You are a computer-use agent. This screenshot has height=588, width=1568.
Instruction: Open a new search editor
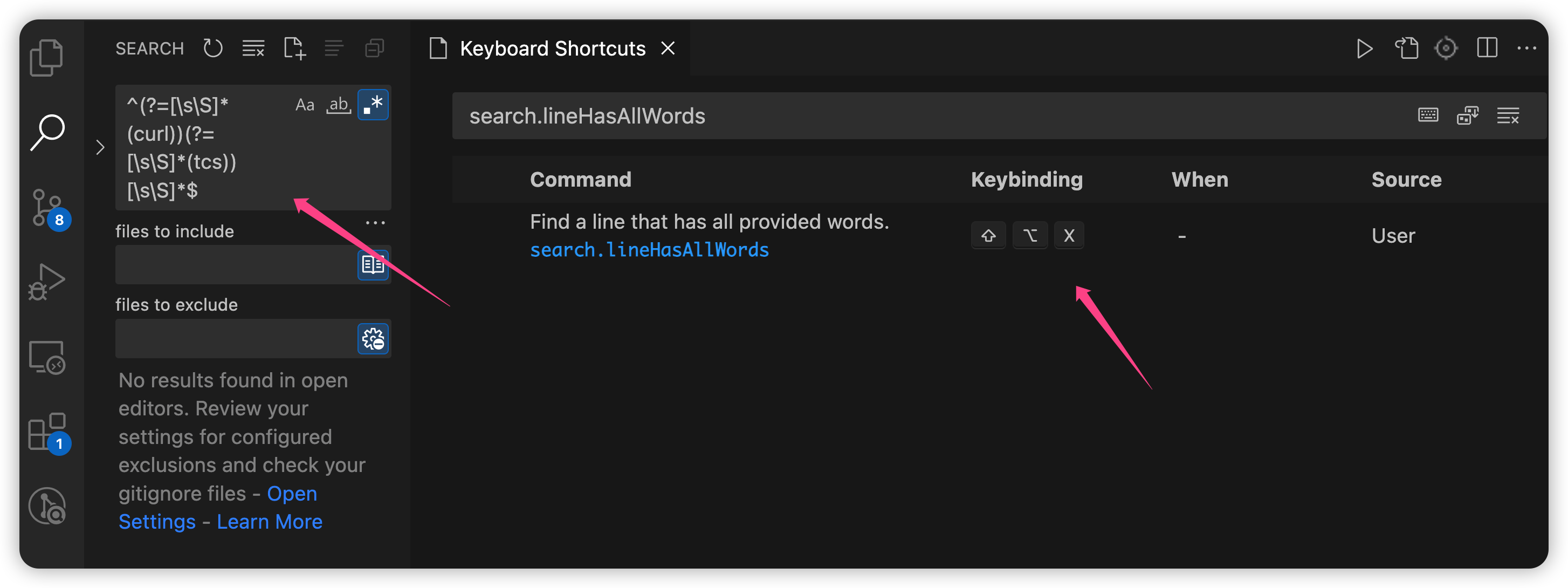point(294,48)
